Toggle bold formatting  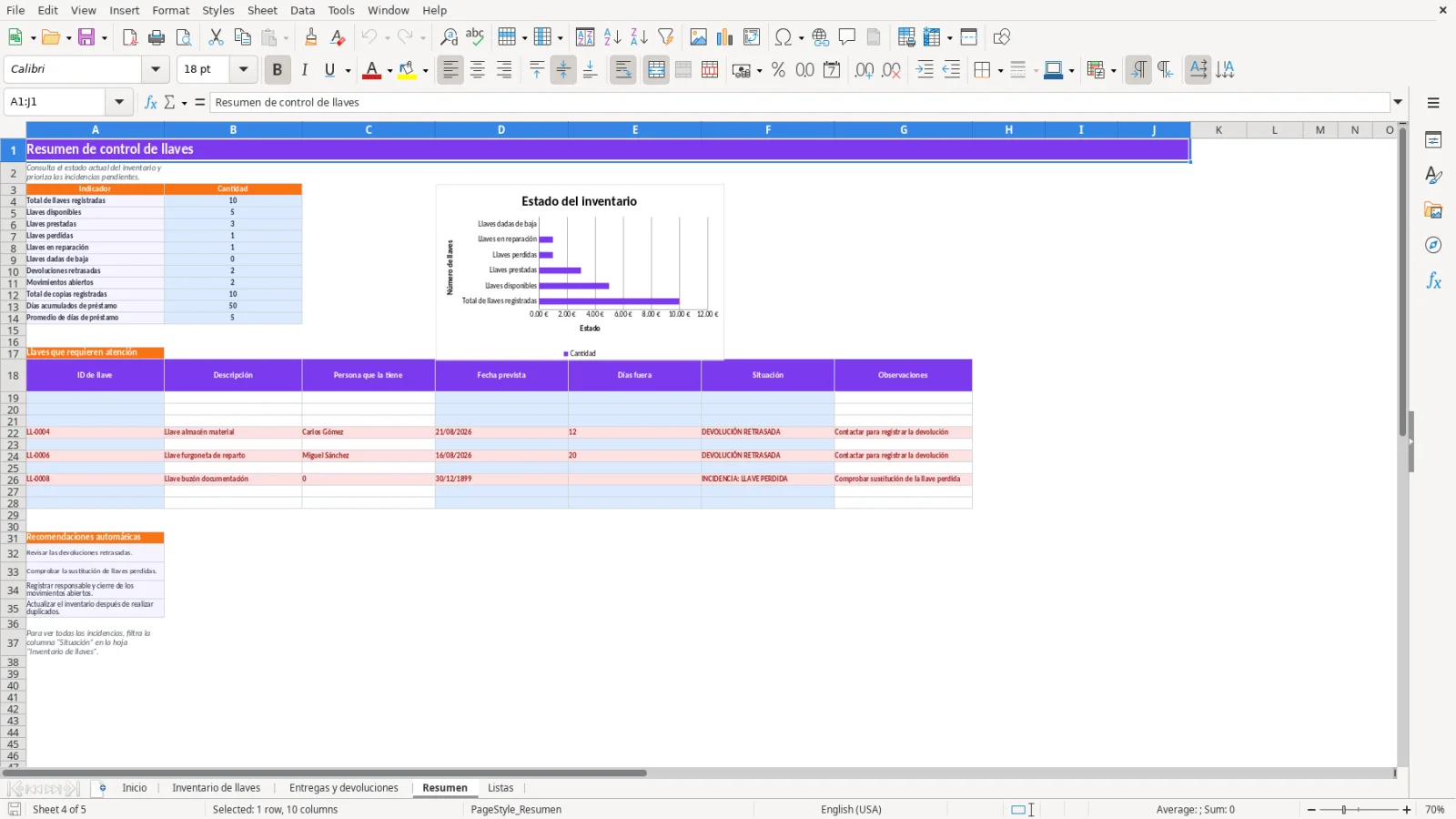[278, 69]
